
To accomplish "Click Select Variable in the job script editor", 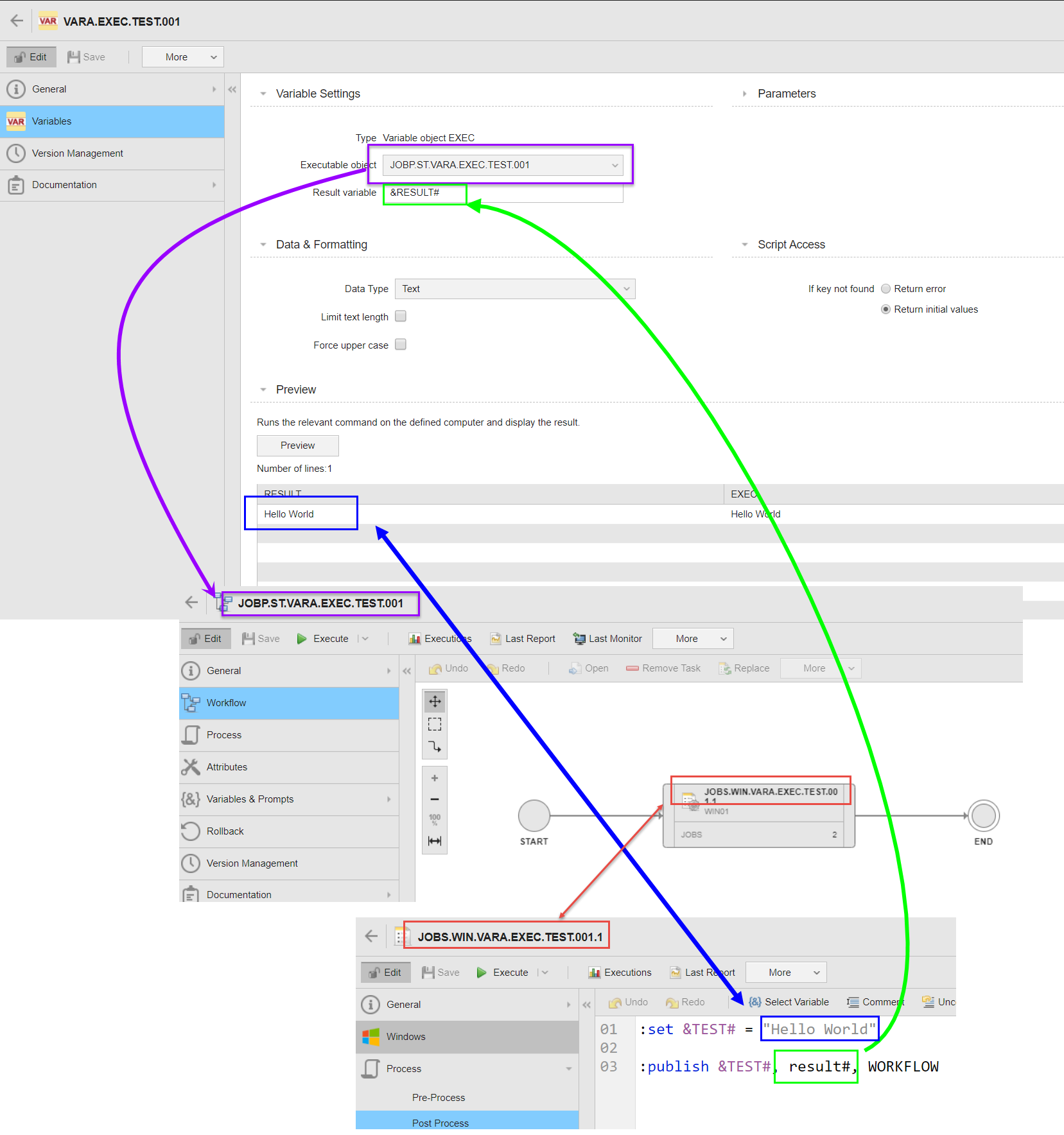I will click(x=789, y=1001).
